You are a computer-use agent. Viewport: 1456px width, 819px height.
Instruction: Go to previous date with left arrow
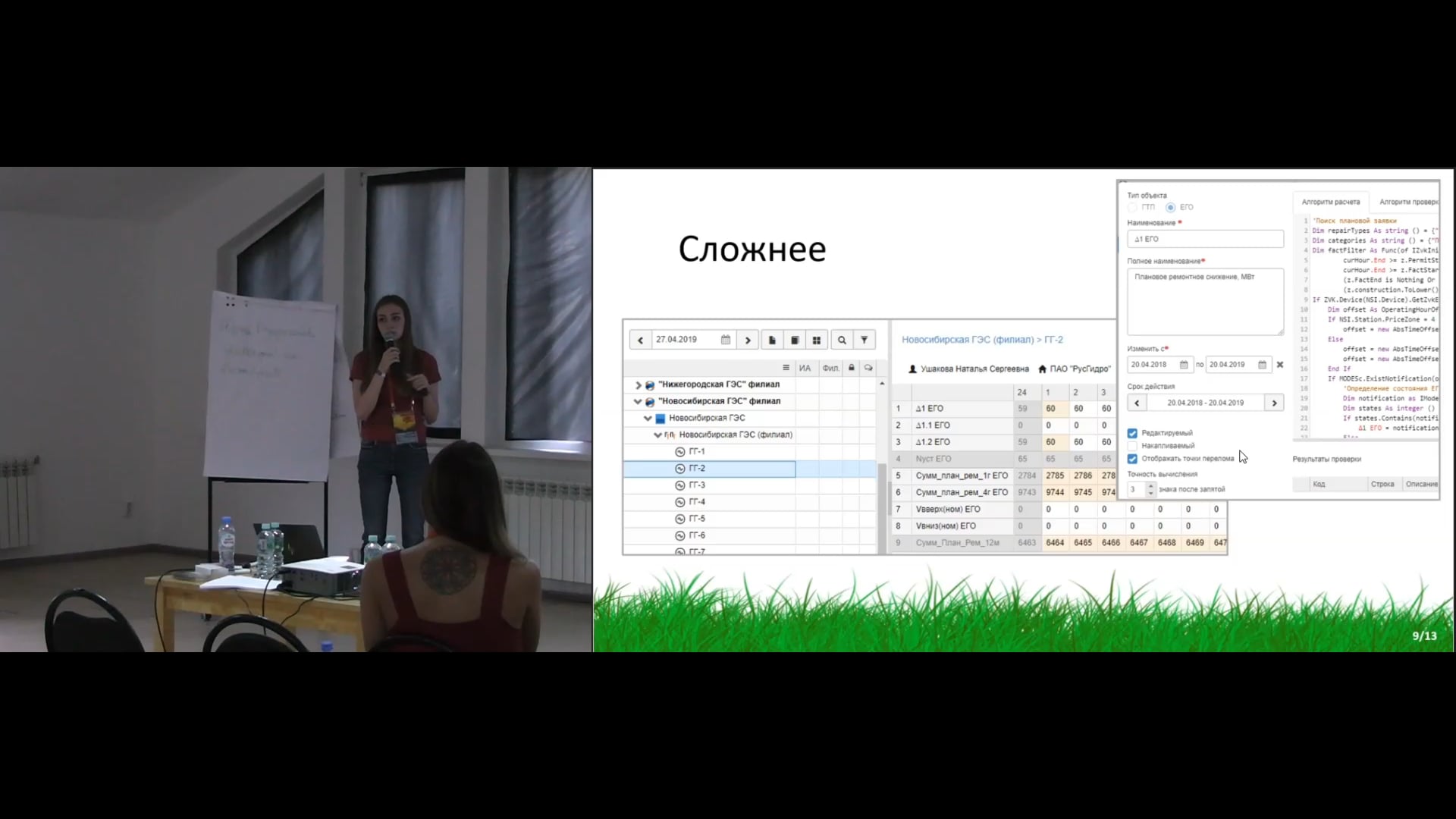(x=640, y=340)
